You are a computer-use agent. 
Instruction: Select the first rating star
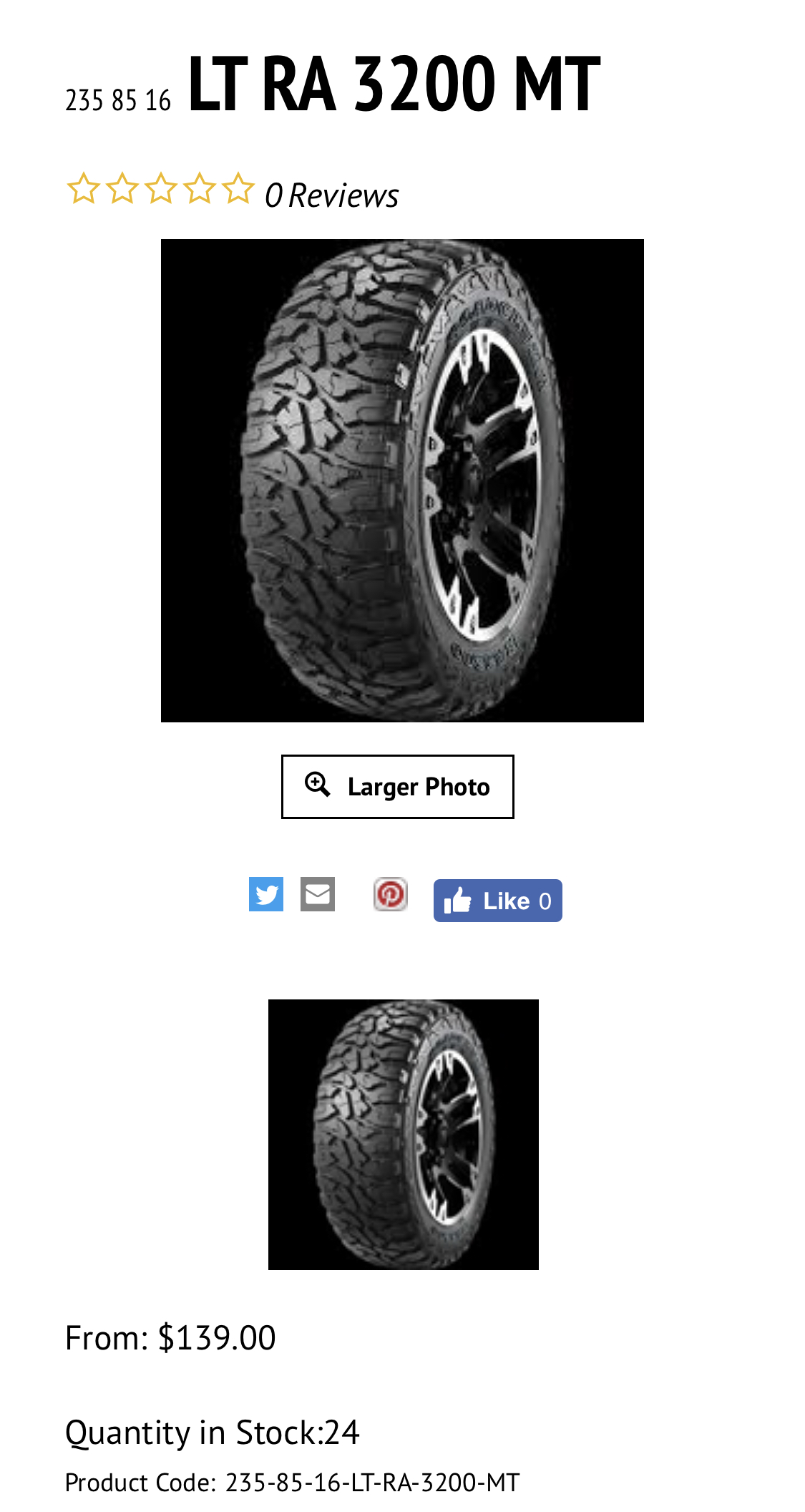[83, 189]
